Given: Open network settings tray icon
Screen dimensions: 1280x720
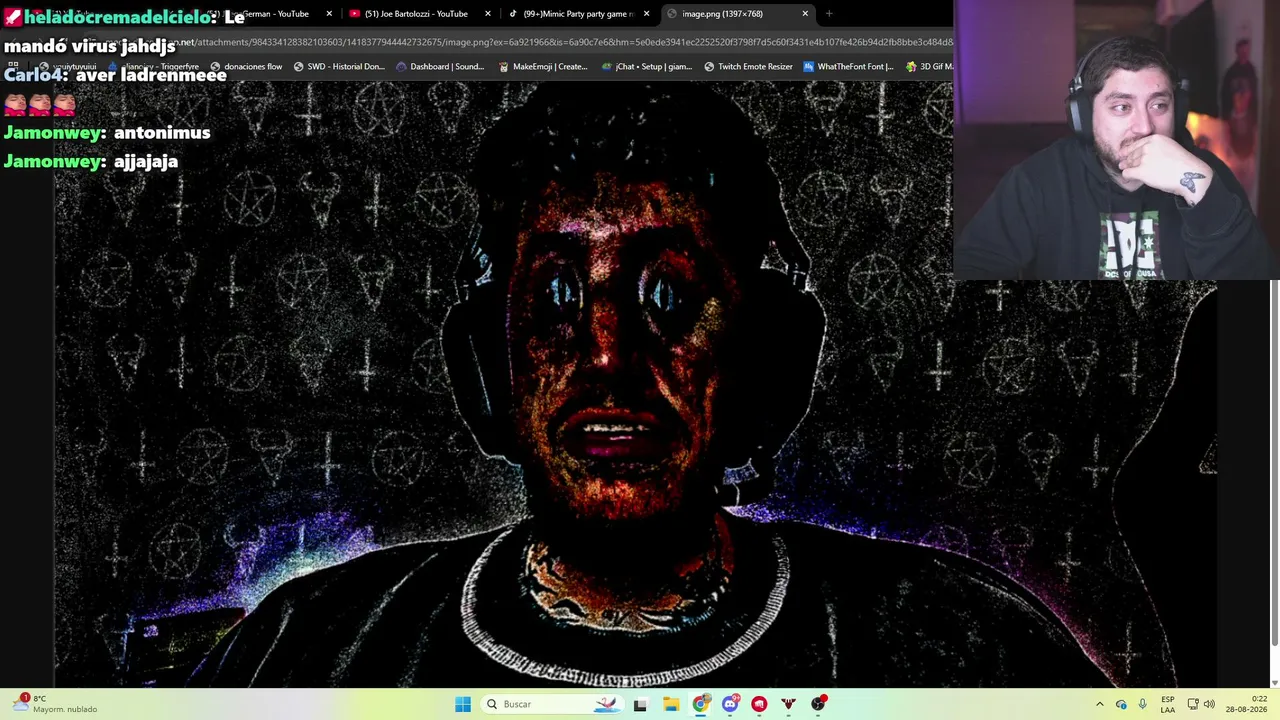Looking at the screenshot, I should click(x=1193, y=704).
